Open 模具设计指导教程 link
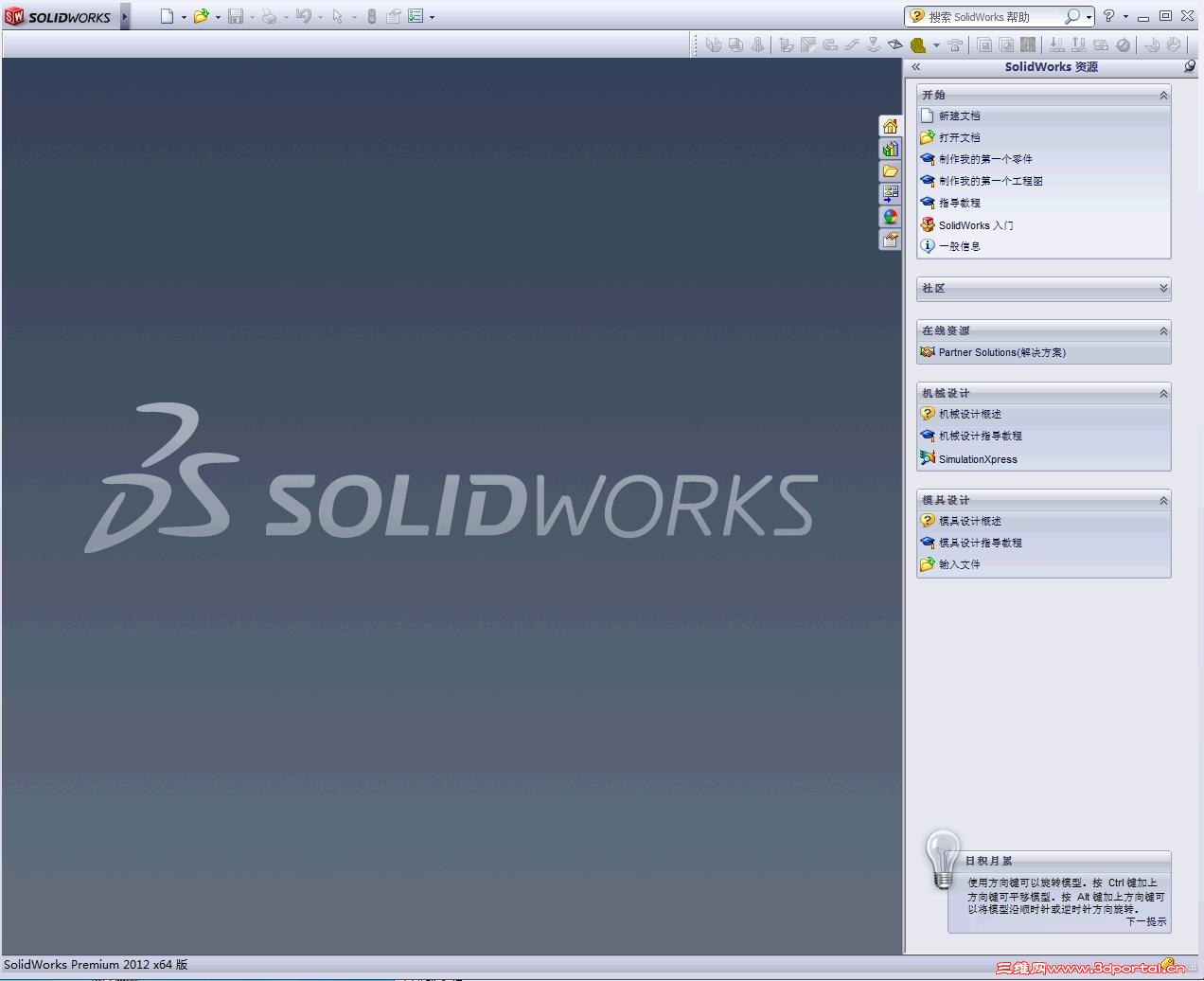 click(x=980, y=543)
